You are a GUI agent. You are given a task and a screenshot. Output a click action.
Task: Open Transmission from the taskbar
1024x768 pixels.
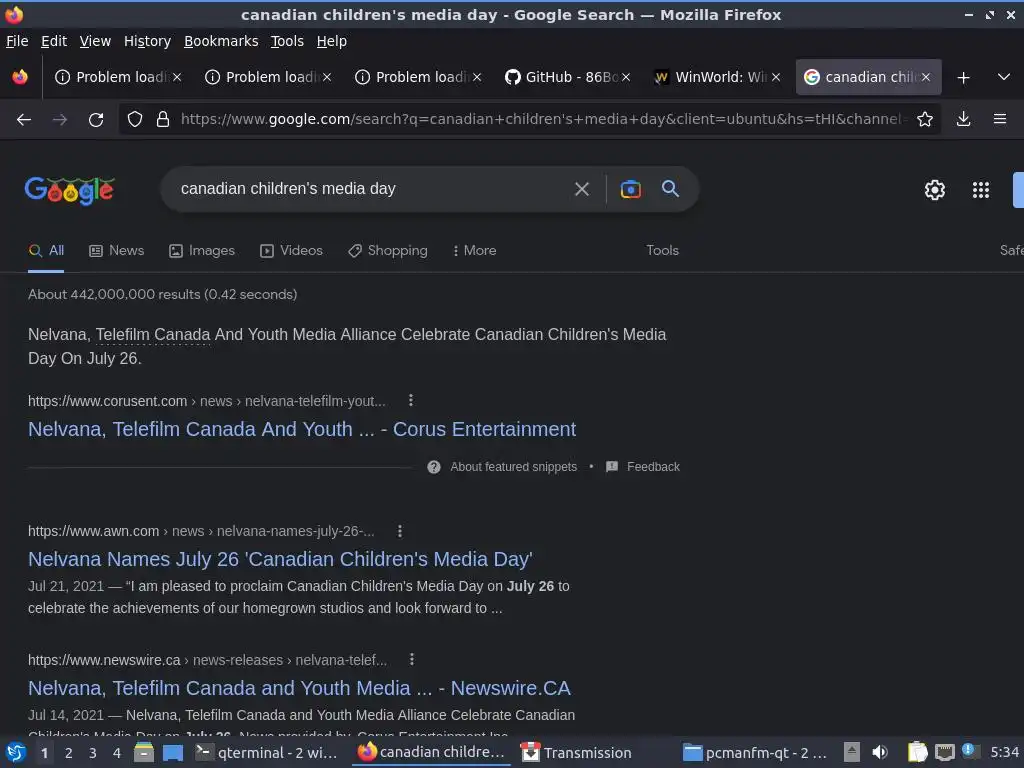pyautogui.click(x=577, y=753)
